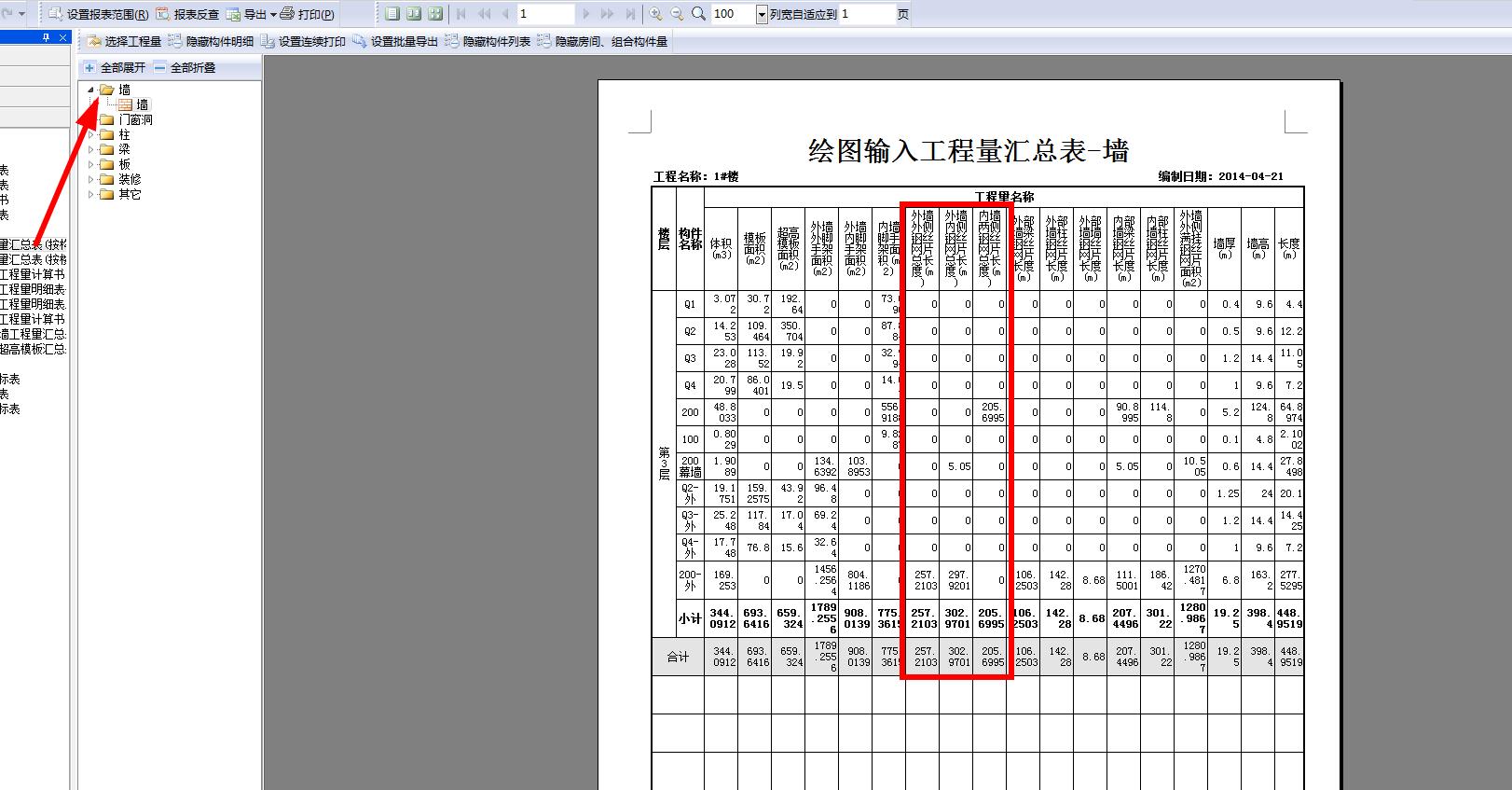Jump back several pages icon
1512x790 pixels.
pyautogui.click(x=484, y=14)
